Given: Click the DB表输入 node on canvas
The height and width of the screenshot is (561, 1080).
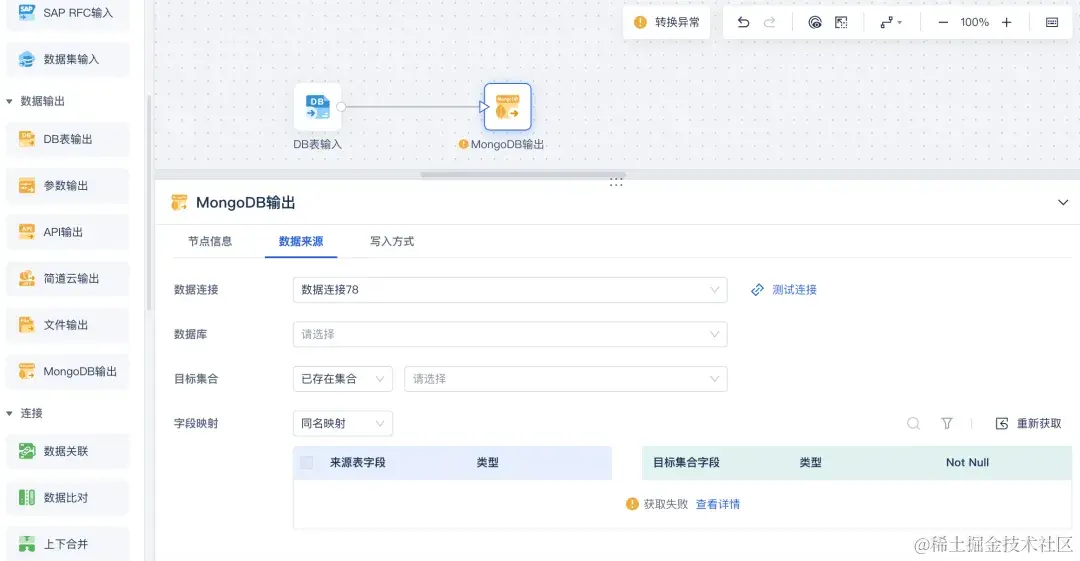Looking at the screenshot, I should (x=318, y=107).
